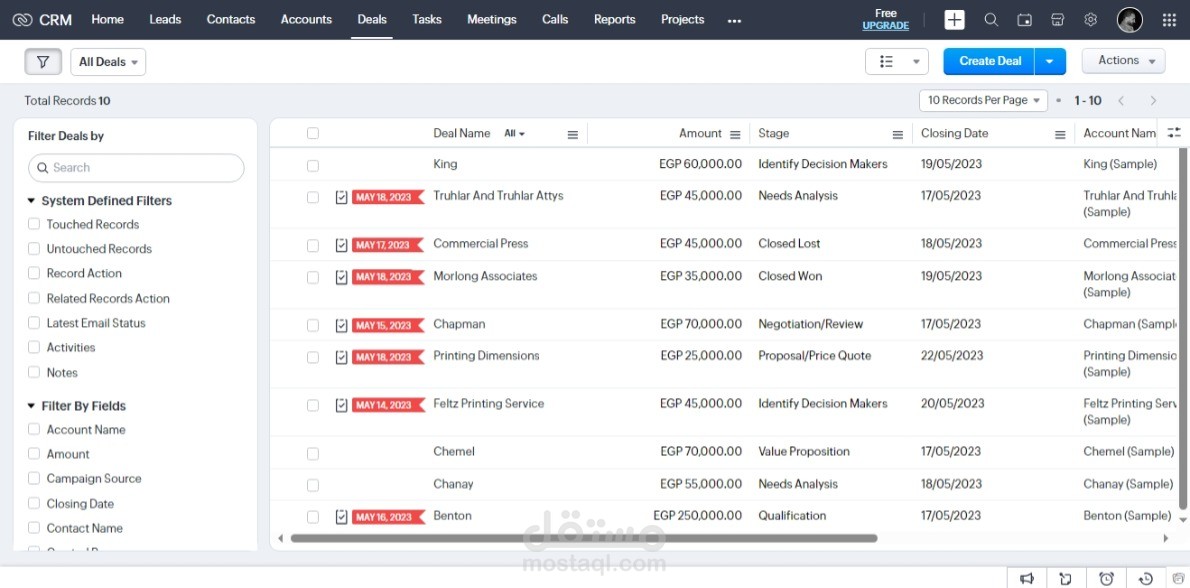Screen dimensions: 1190x588
Task: Click the manage columns icon at table corner
Action: tap(1174, 133)
